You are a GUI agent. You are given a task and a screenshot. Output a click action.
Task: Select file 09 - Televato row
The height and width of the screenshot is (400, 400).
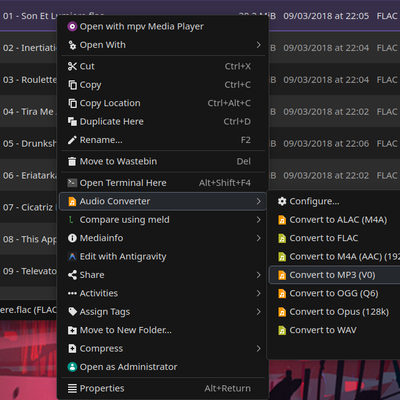pos(29,271)
